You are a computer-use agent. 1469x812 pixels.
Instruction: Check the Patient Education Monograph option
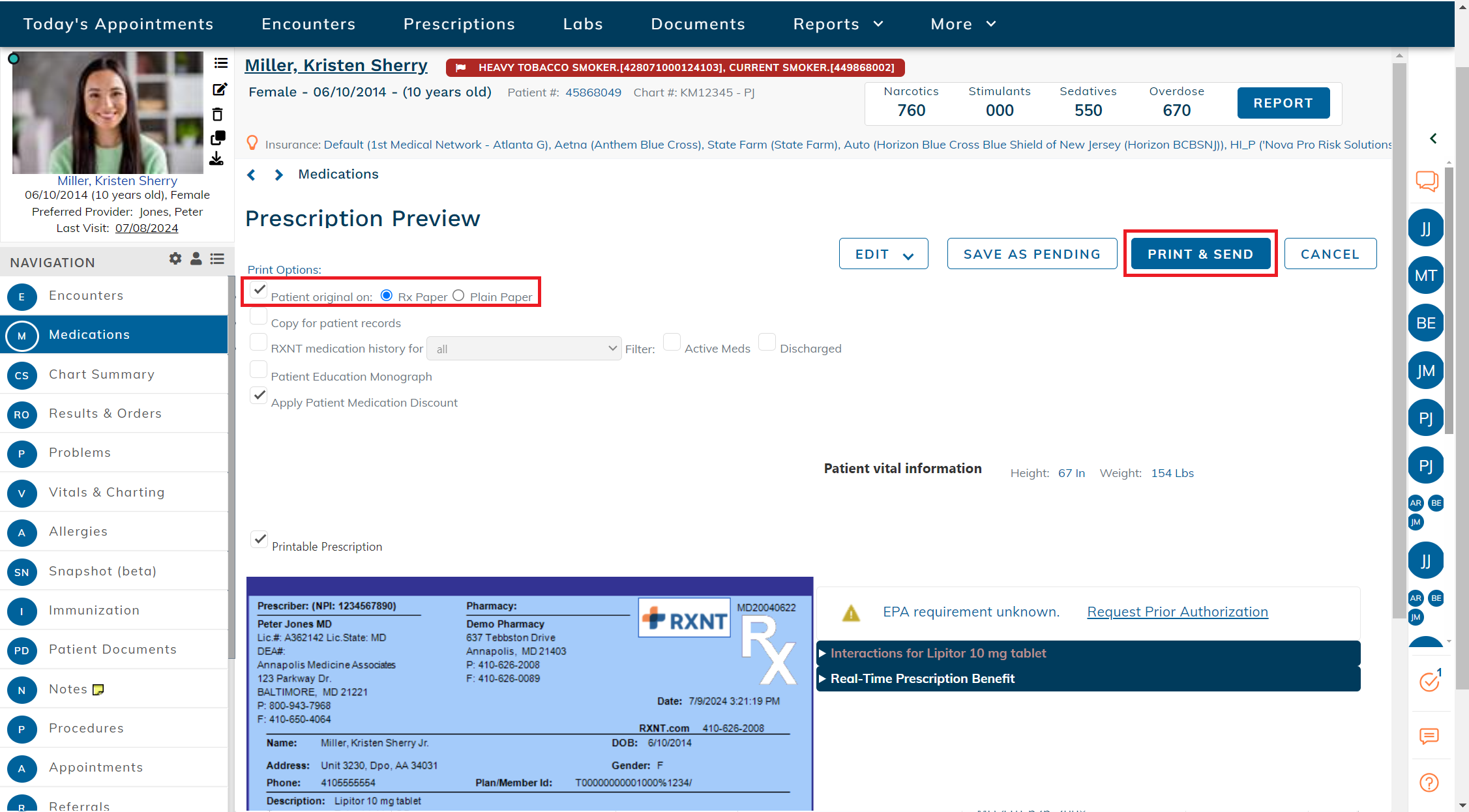(x=258, y=369)
